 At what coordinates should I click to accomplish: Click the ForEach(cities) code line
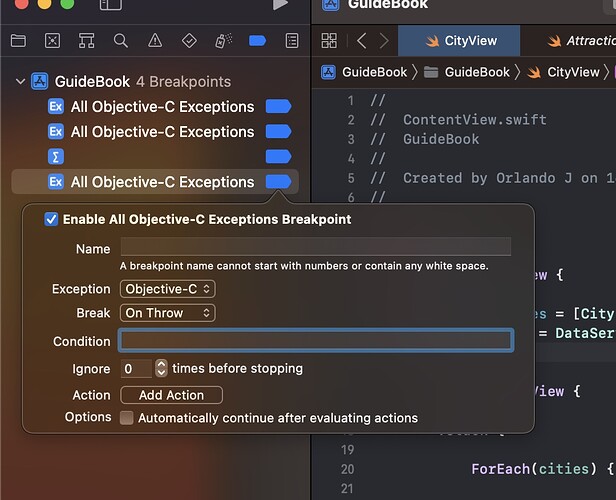click(542, 469)
